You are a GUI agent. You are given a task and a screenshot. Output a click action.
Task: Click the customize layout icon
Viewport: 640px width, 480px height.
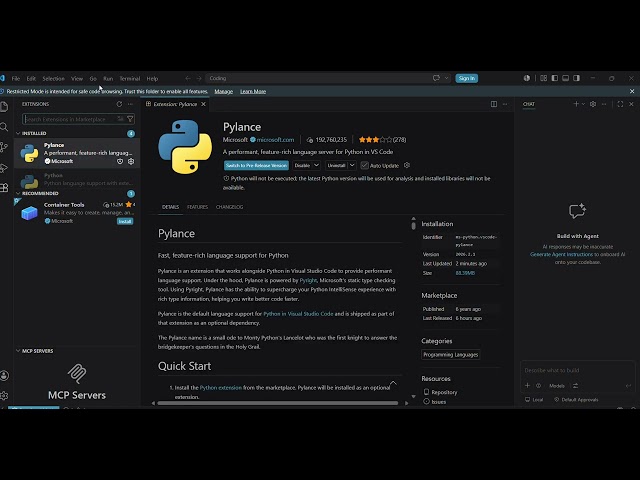pyautogui.click(x=544, y=78)
